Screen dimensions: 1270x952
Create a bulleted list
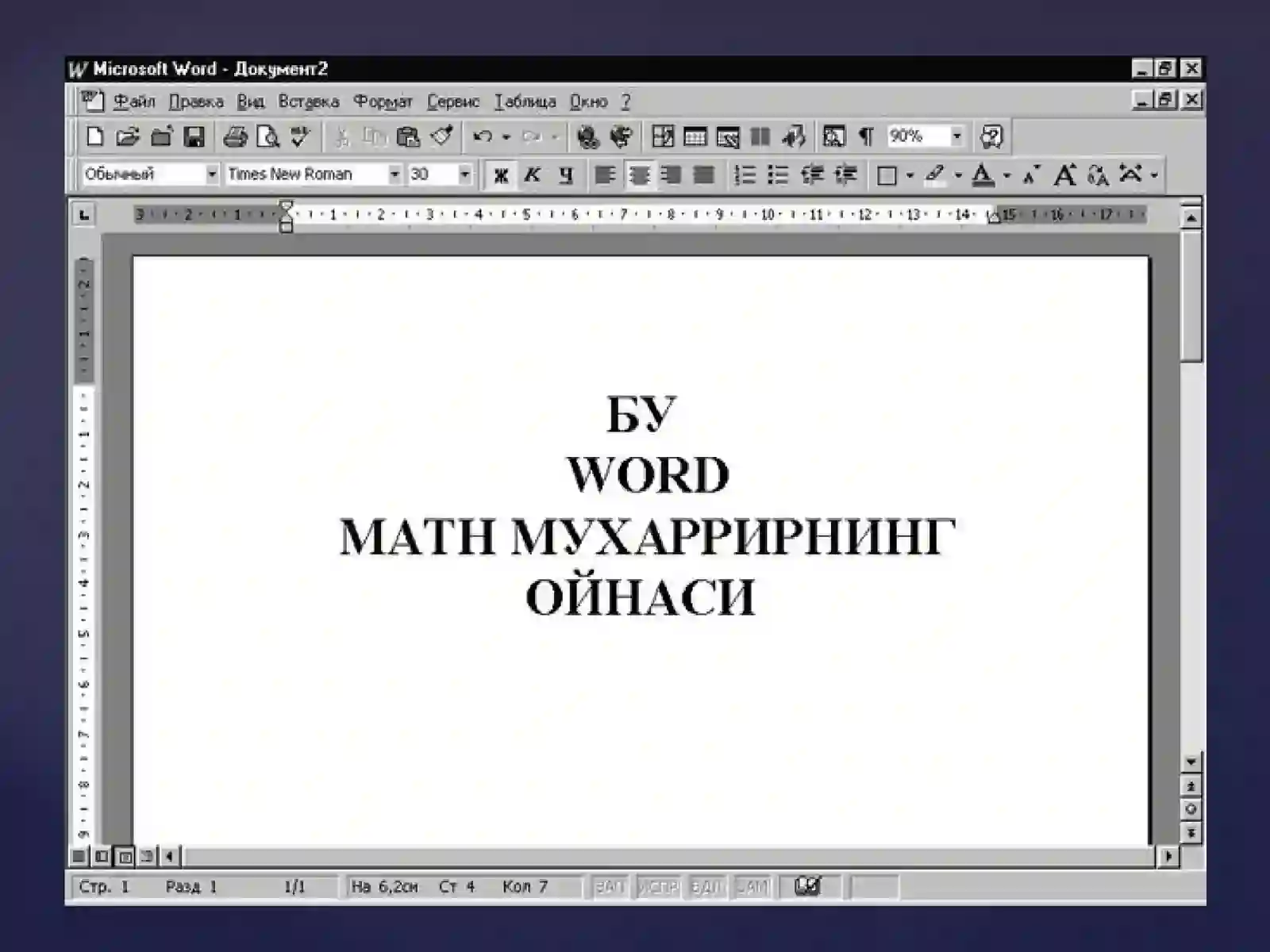tap(778, 175)
